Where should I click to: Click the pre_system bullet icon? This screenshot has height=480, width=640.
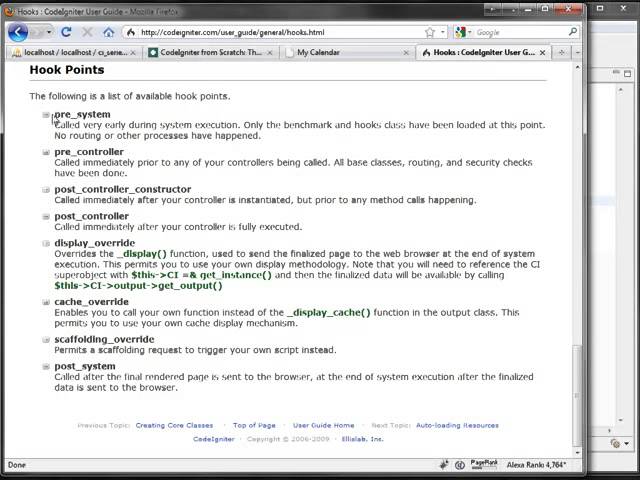(x=46, y=115)
